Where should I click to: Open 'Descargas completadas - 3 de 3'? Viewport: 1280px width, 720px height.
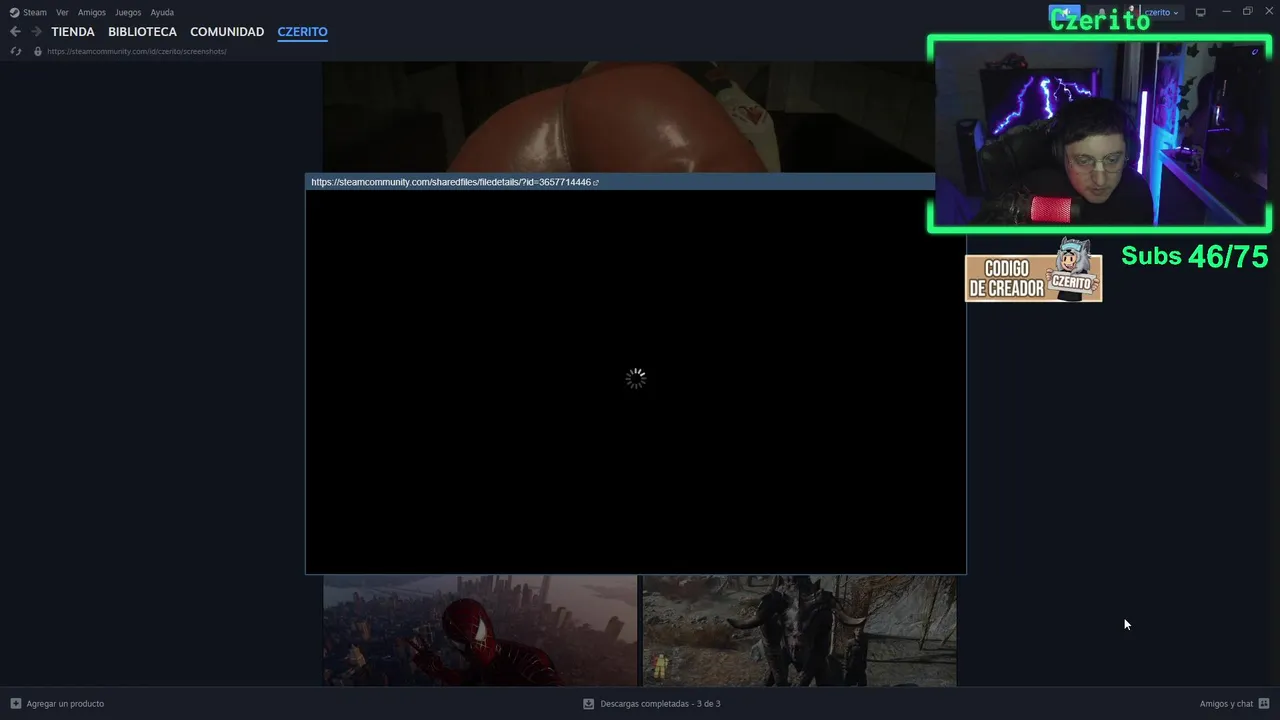(660, 704)
